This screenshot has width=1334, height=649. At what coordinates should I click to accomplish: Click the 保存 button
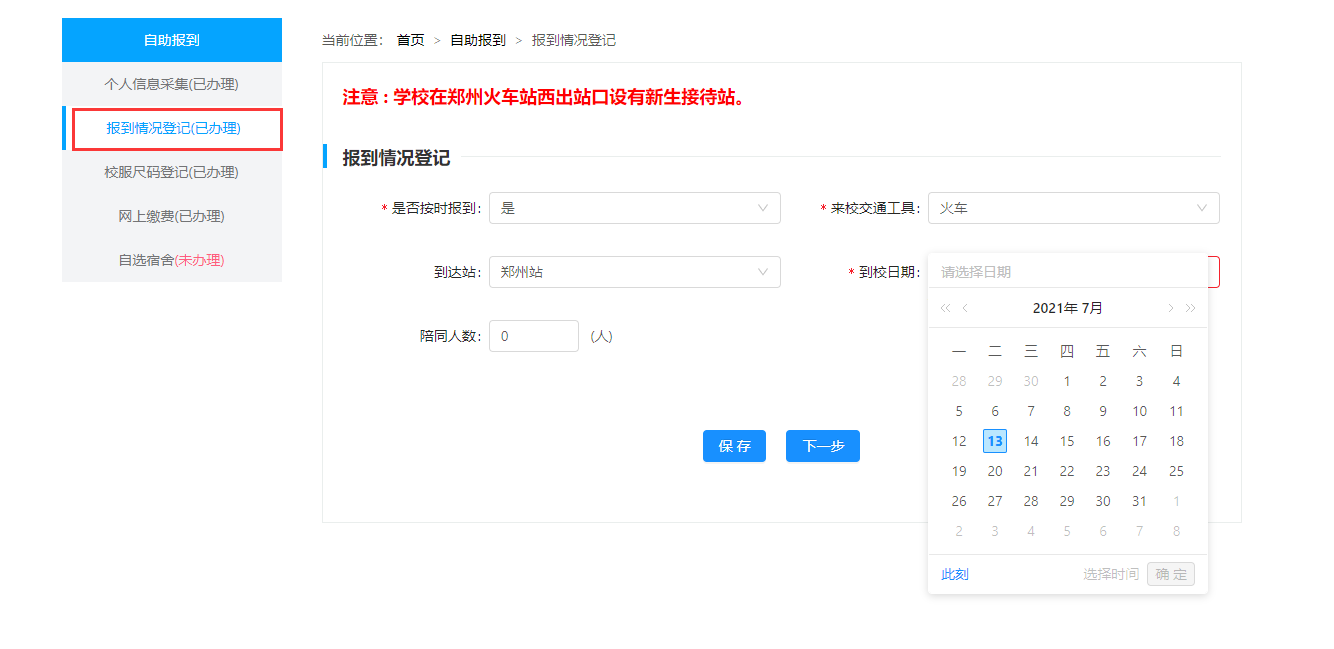[734, 446]
